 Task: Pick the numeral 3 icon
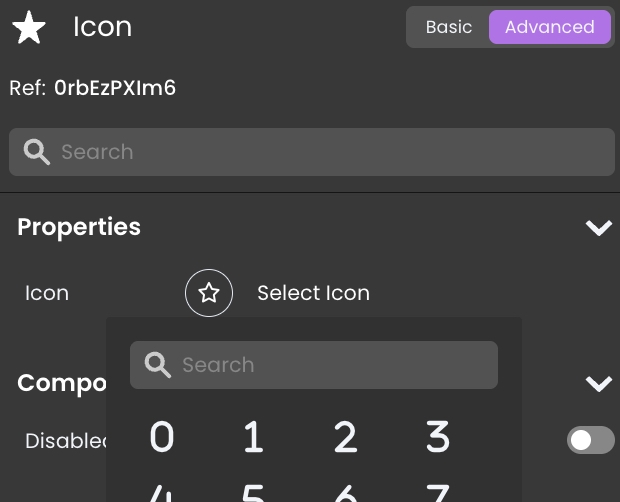[437, 437]
